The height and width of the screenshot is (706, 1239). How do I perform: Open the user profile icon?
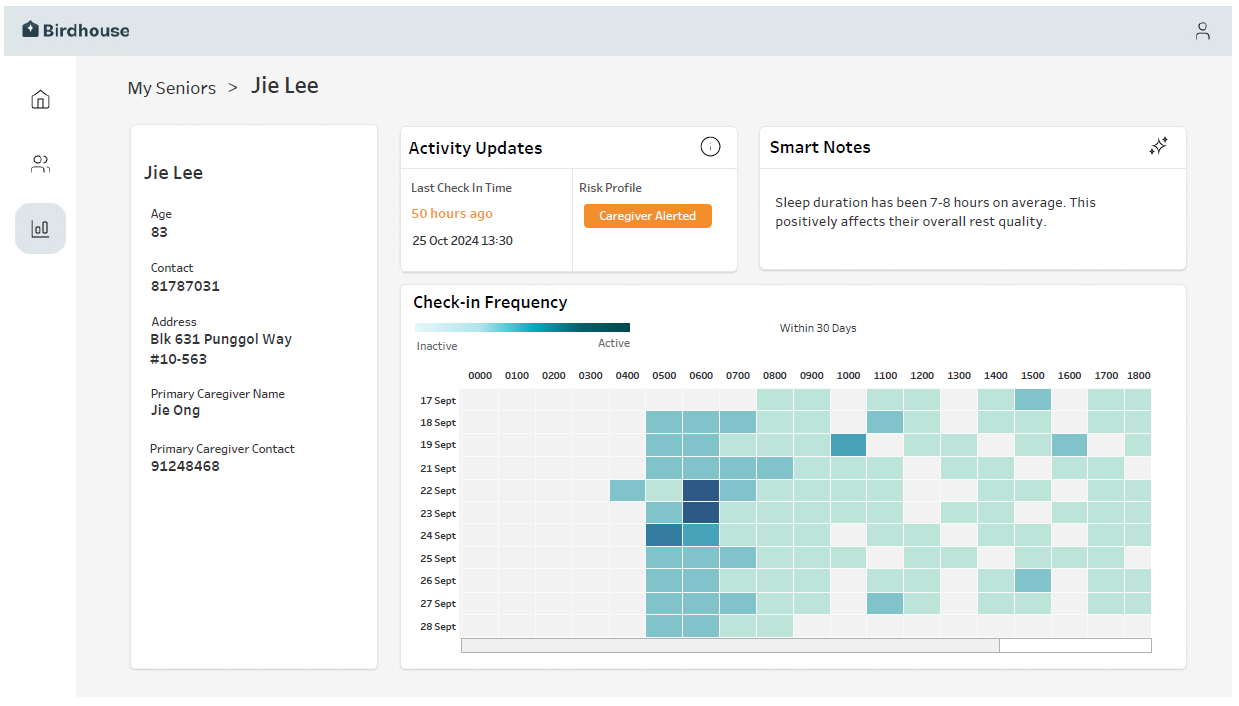click(1202, 31)
